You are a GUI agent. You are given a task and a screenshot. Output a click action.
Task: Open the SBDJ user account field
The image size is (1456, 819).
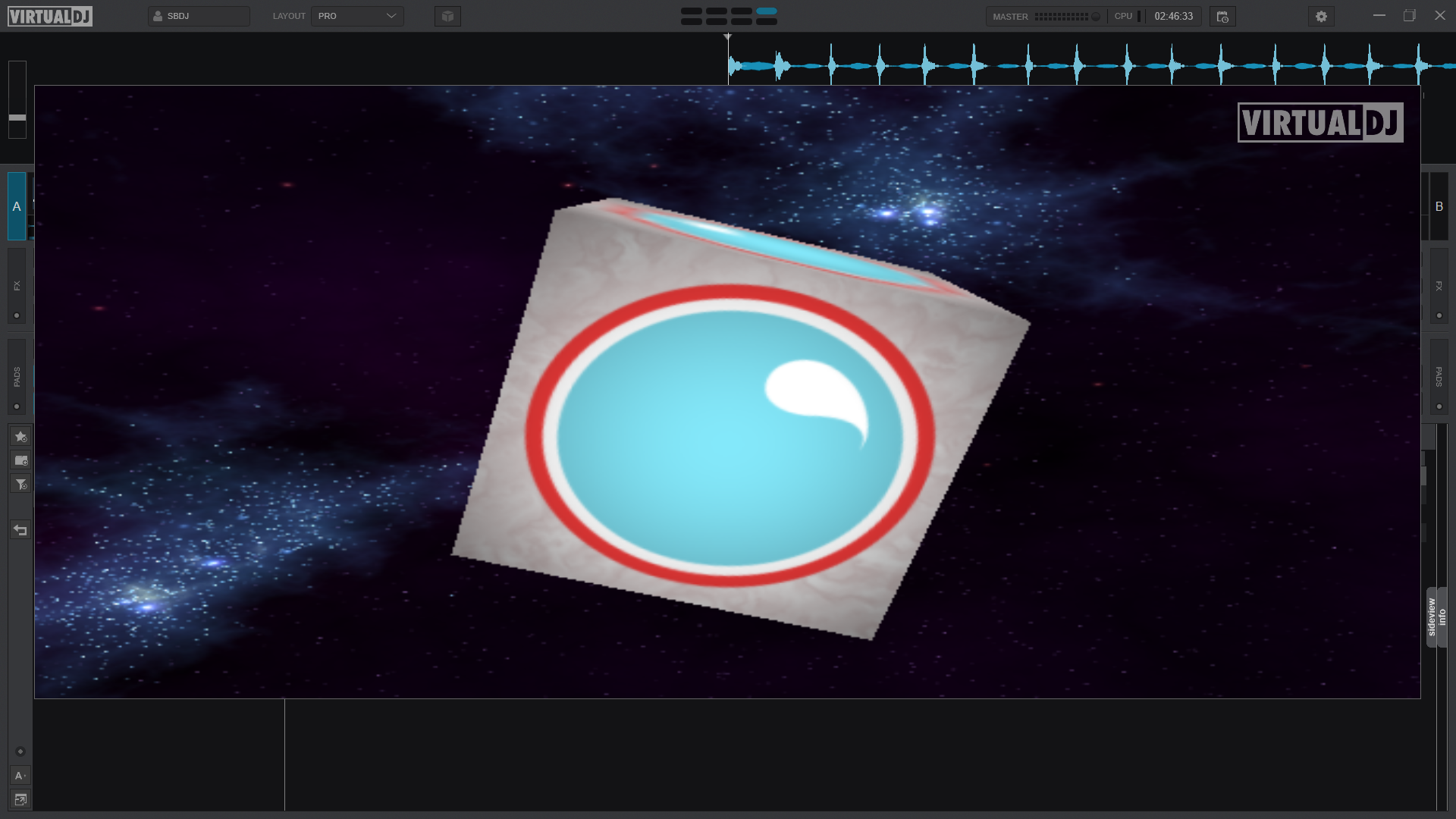pos(199,16)
